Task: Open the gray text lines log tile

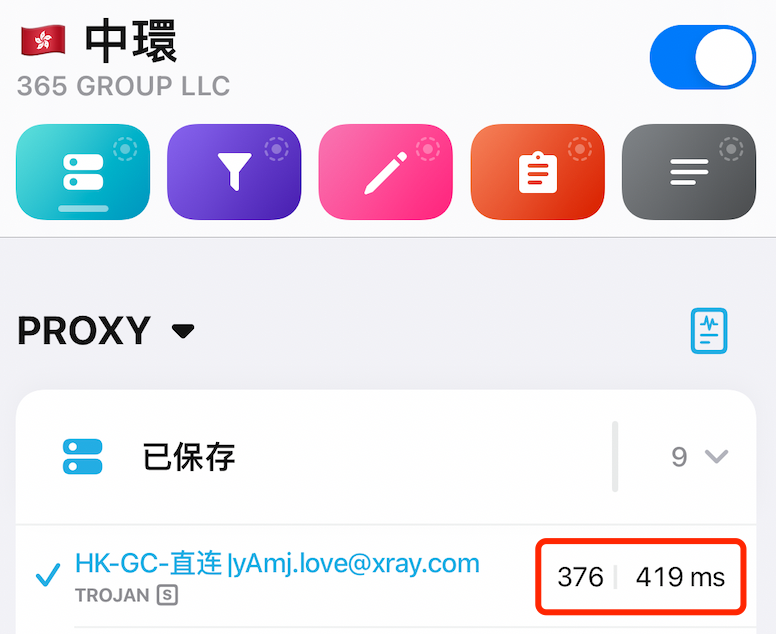Action: (x=689, y=172)
